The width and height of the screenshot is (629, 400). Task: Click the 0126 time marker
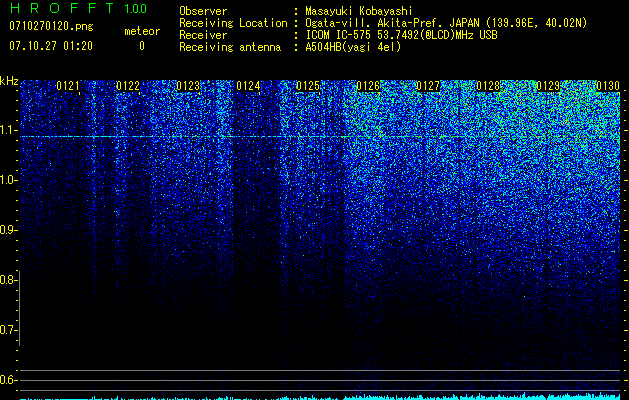tap(368, 86)
